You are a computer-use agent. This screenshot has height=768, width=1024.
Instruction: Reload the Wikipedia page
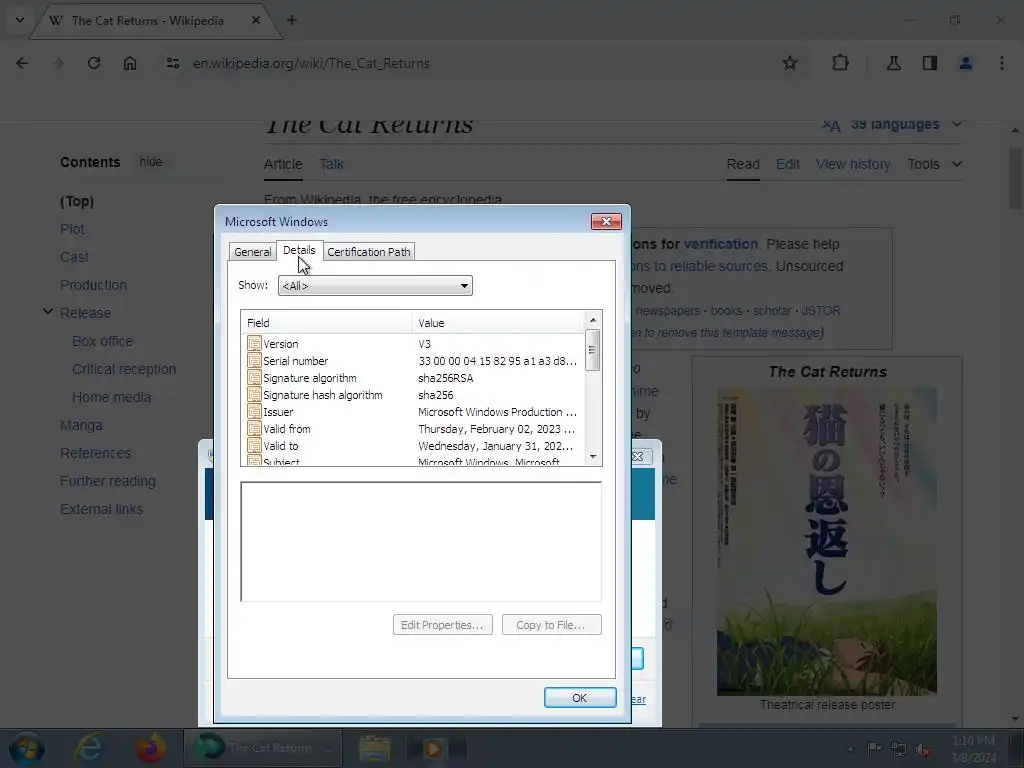[x=94, y=63]
